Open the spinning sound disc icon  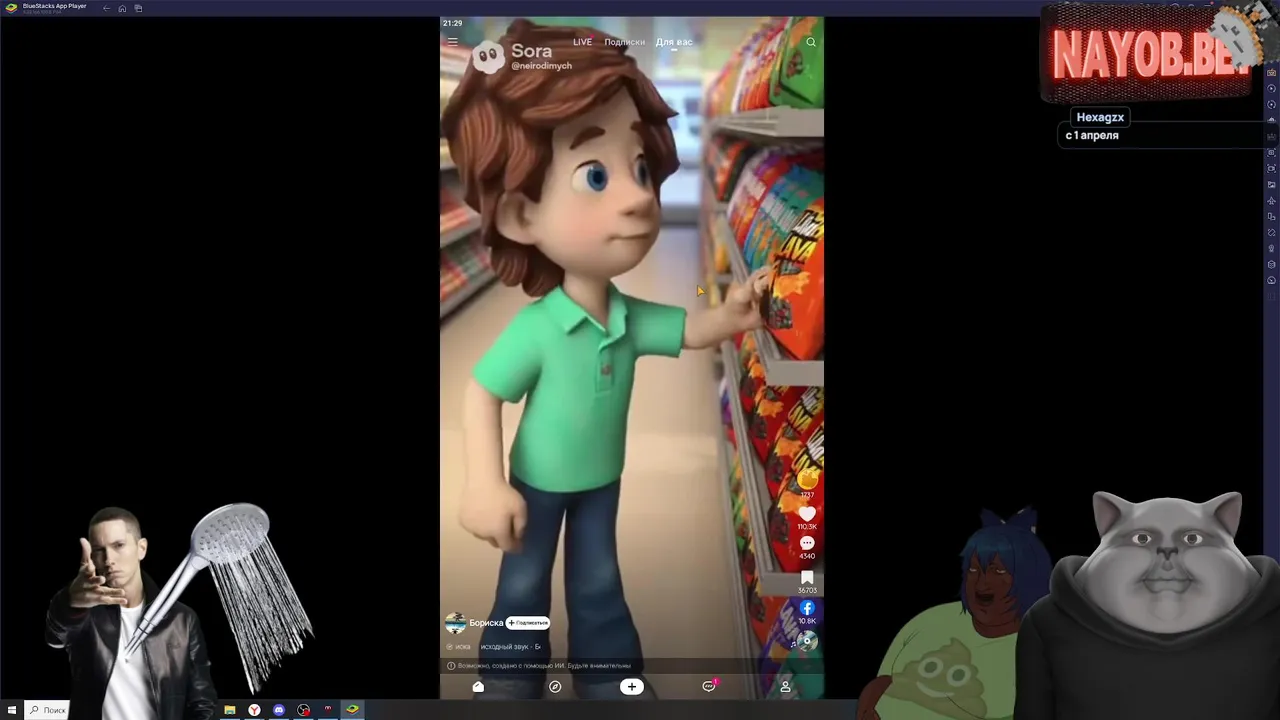tap(807, 641)
